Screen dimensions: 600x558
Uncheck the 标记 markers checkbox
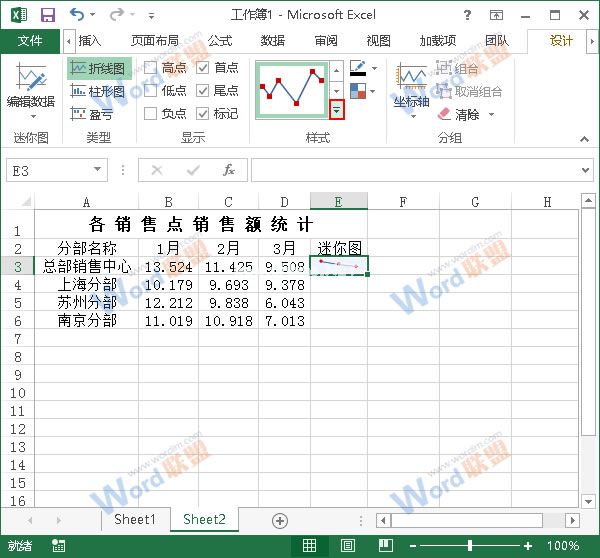tap(203, 113)
